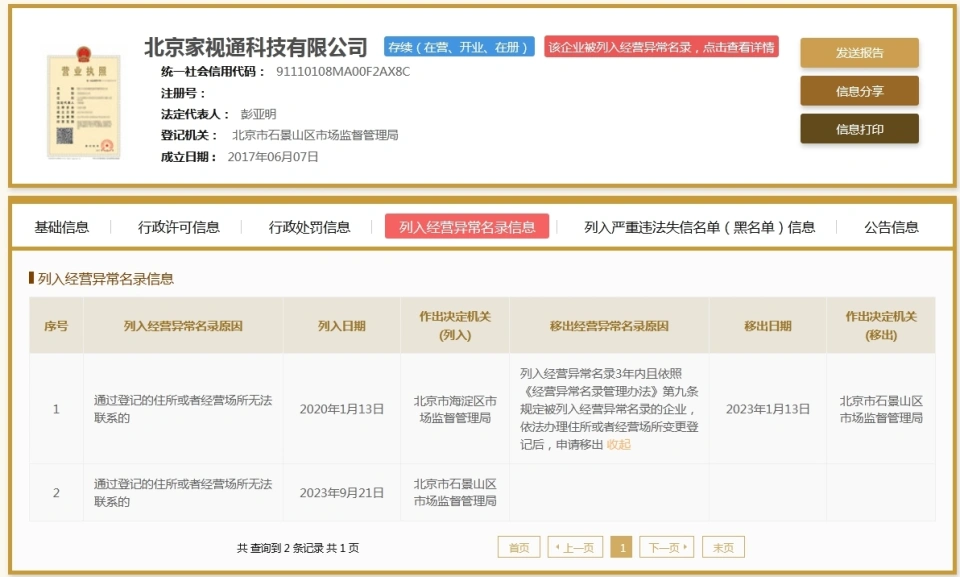The image size is (960, 577).
Task: Go to 首页 in pagination
Action: (x=519, y=547)
